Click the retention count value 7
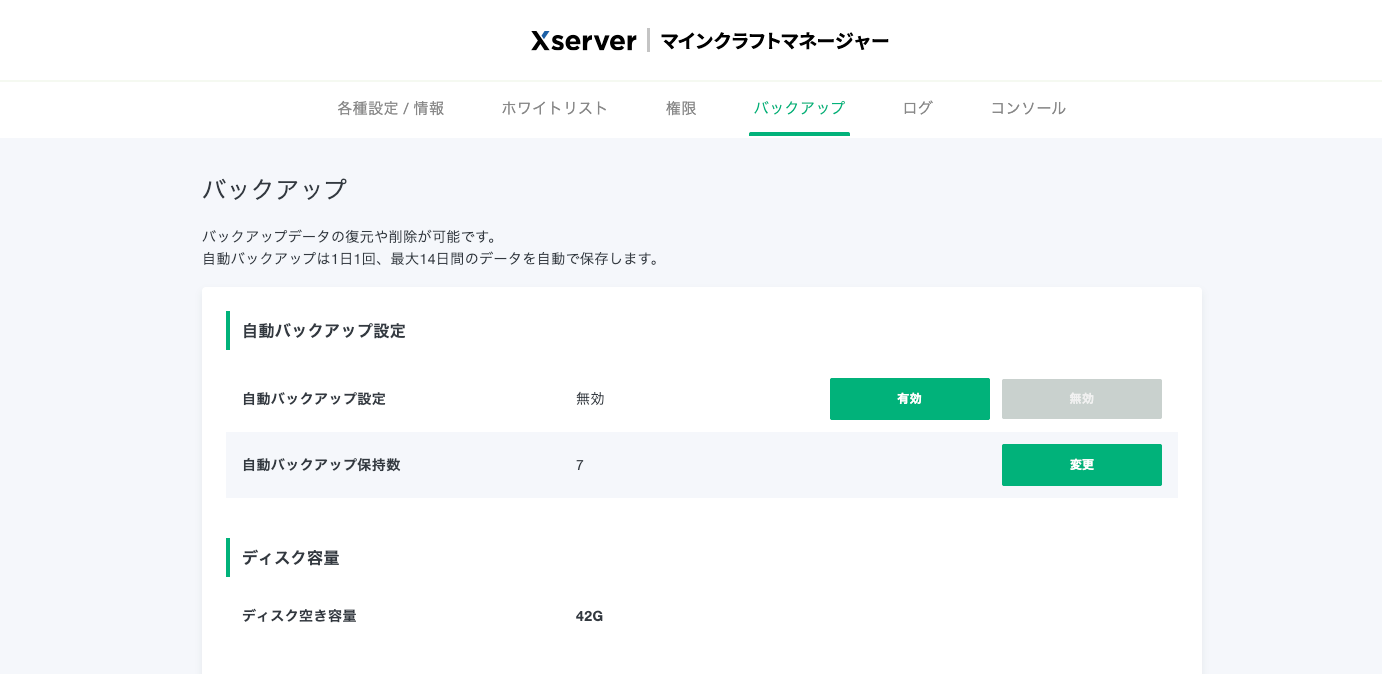This screenshot has height=674, width=1382. [580, 465]
